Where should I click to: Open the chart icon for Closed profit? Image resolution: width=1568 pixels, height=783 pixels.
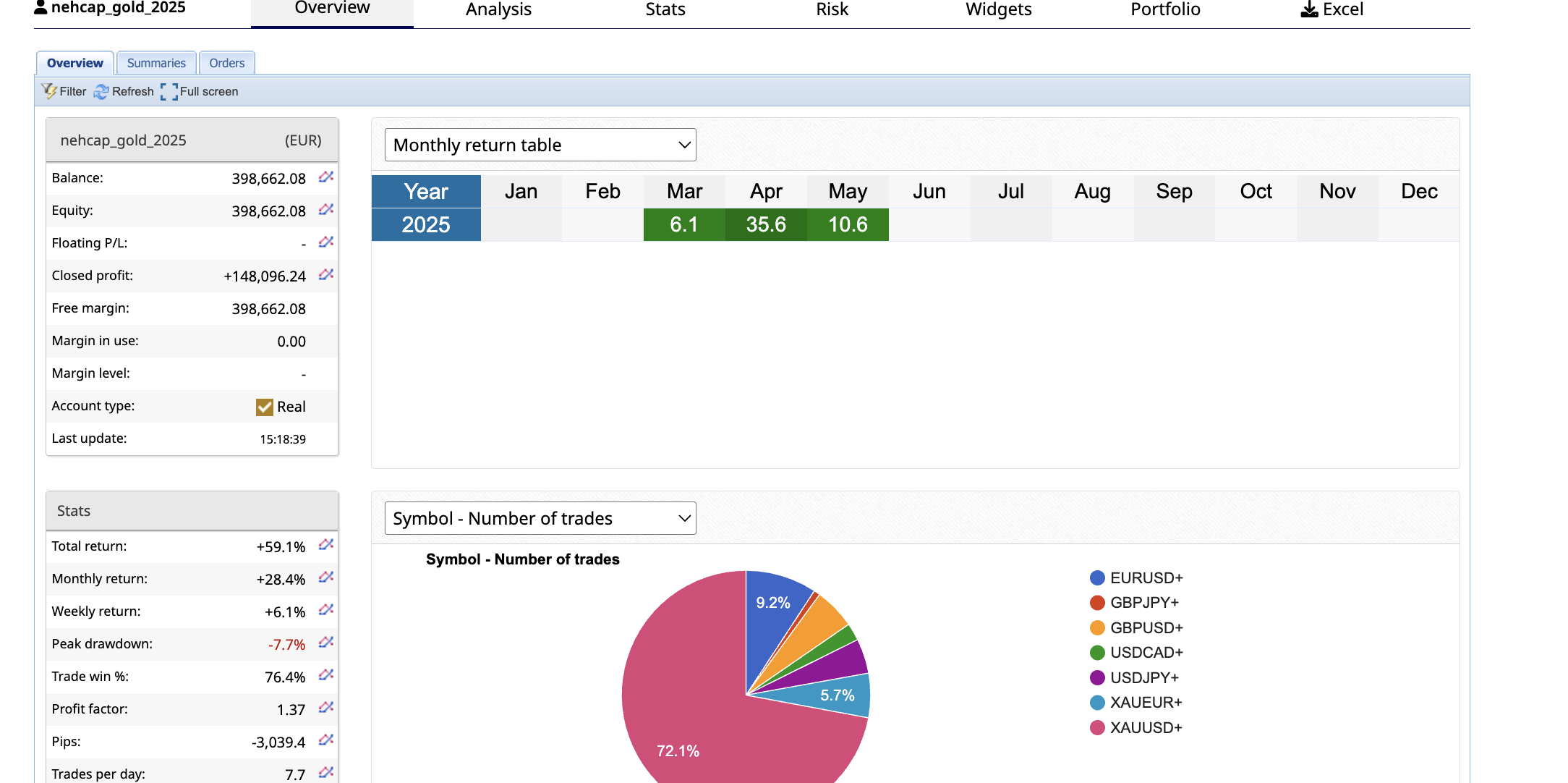click(x=326, y=275)
